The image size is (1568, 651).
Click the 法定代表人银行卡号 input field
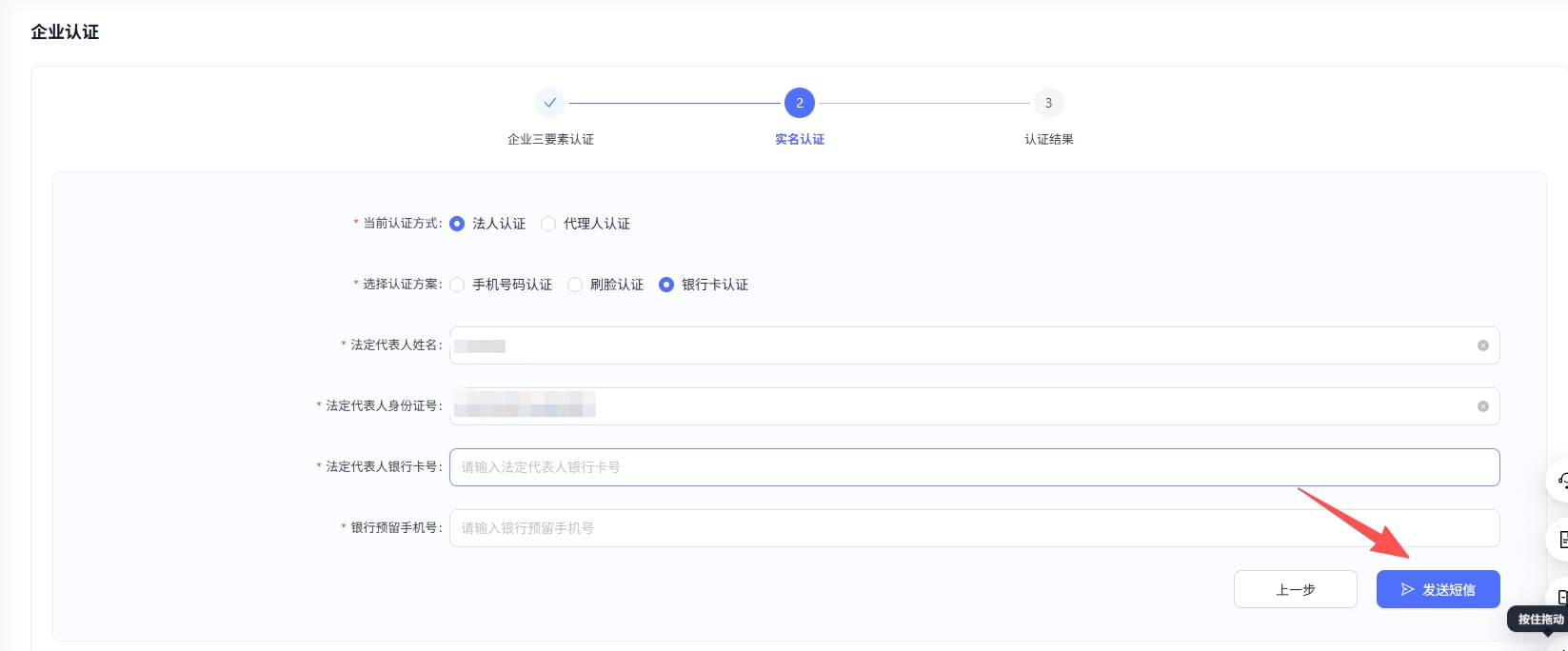tap(974, 467)
